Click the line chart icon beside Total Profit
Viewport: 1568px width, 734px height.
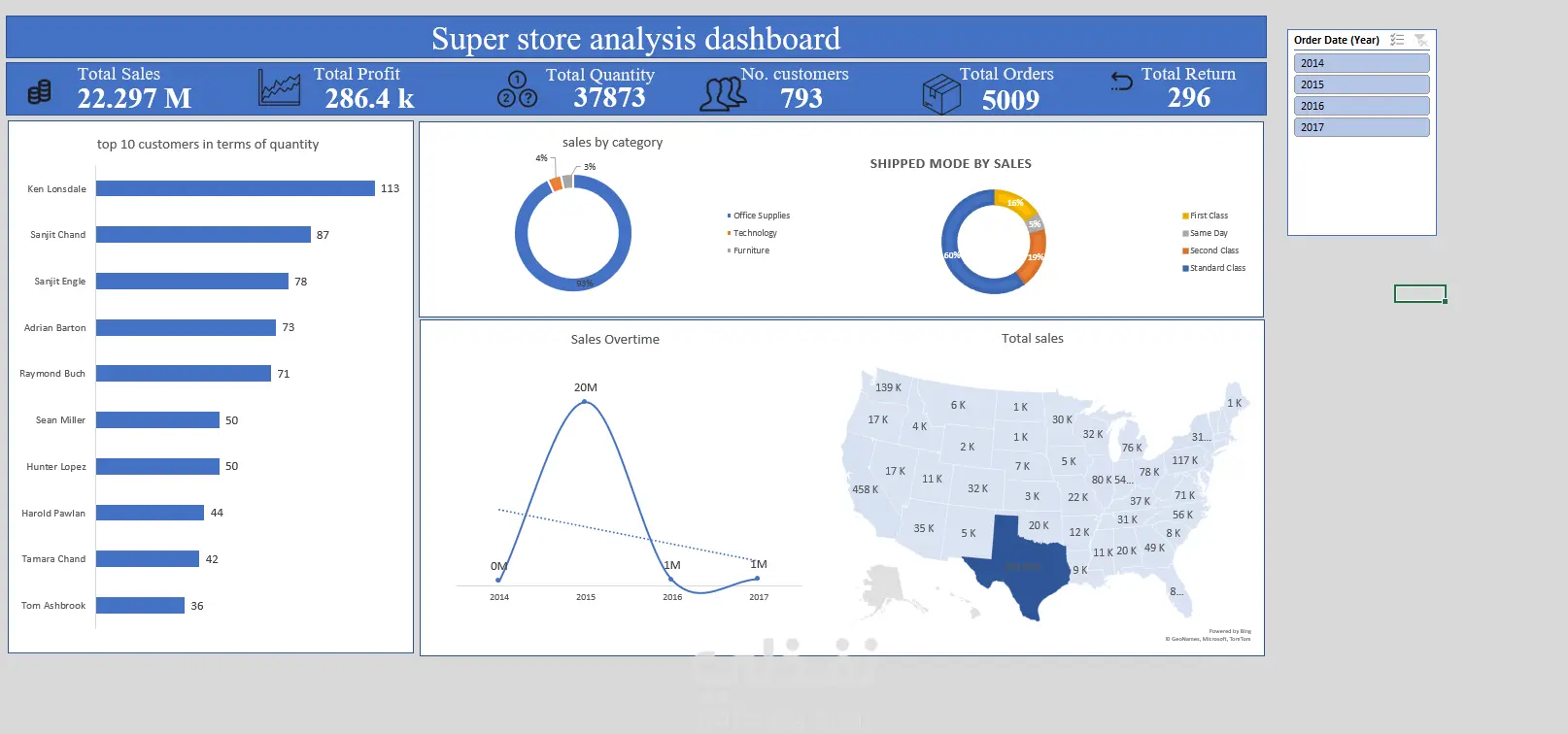click(279, 87)
